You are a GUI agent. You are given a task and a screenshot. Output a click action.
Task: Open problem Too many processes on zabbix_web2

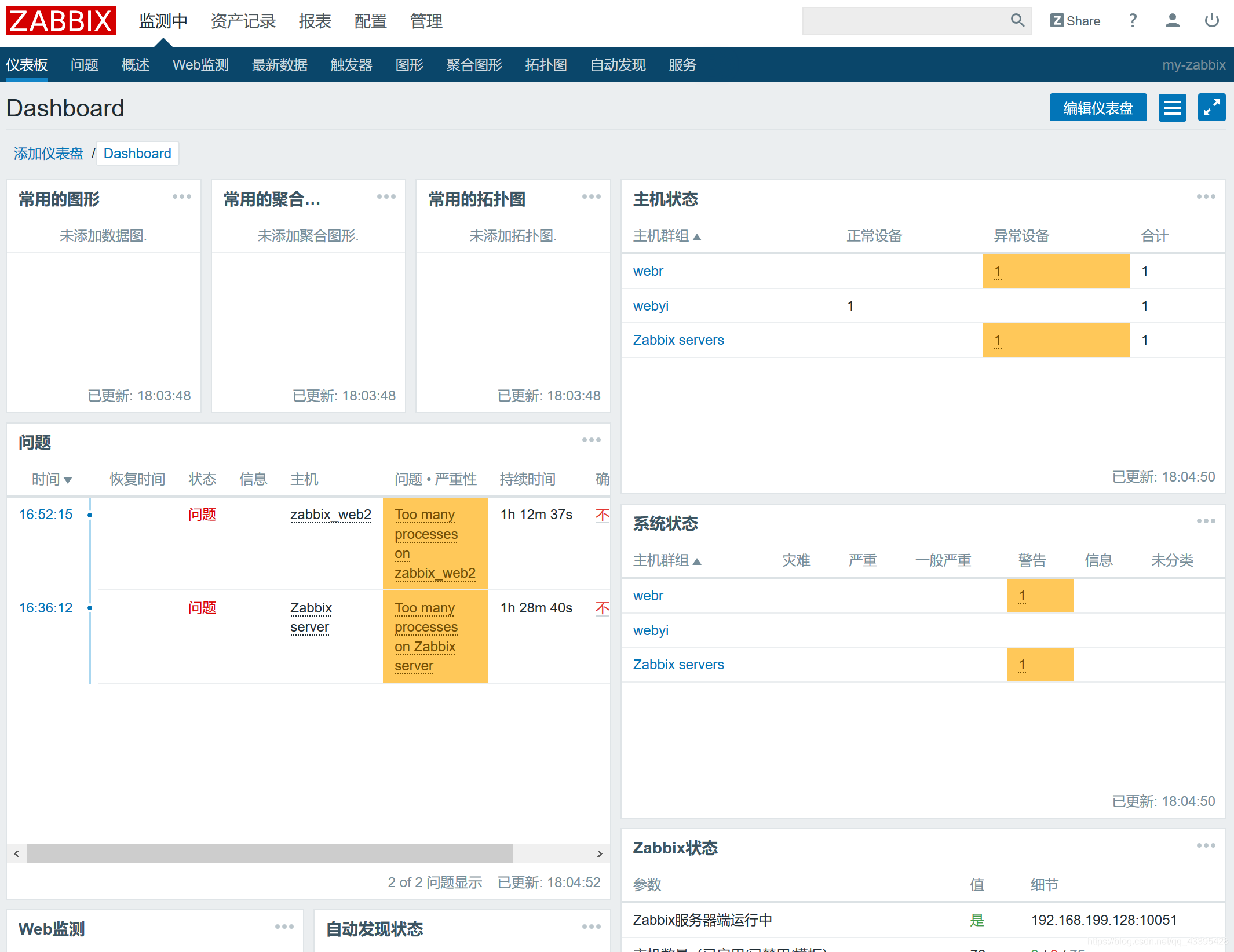(x=435, y=544)
